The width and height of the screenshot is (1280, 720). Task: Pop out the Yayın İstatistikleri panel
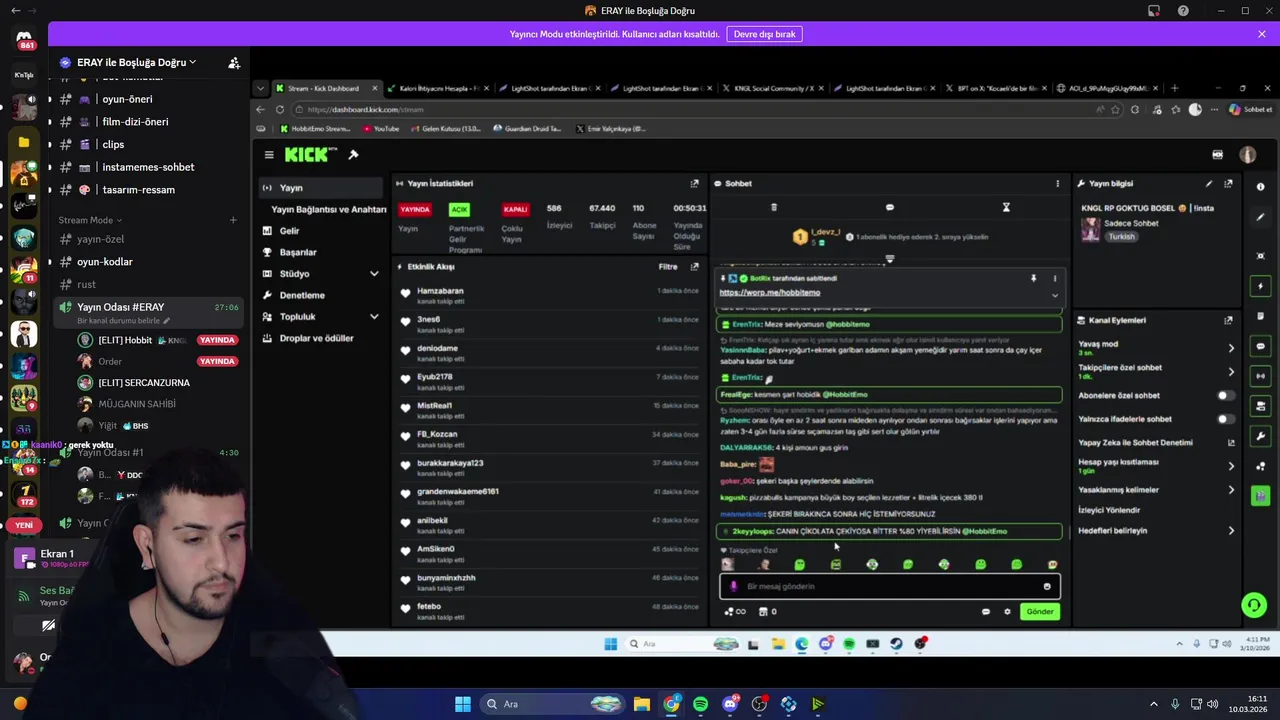click(x=695, y=183)
